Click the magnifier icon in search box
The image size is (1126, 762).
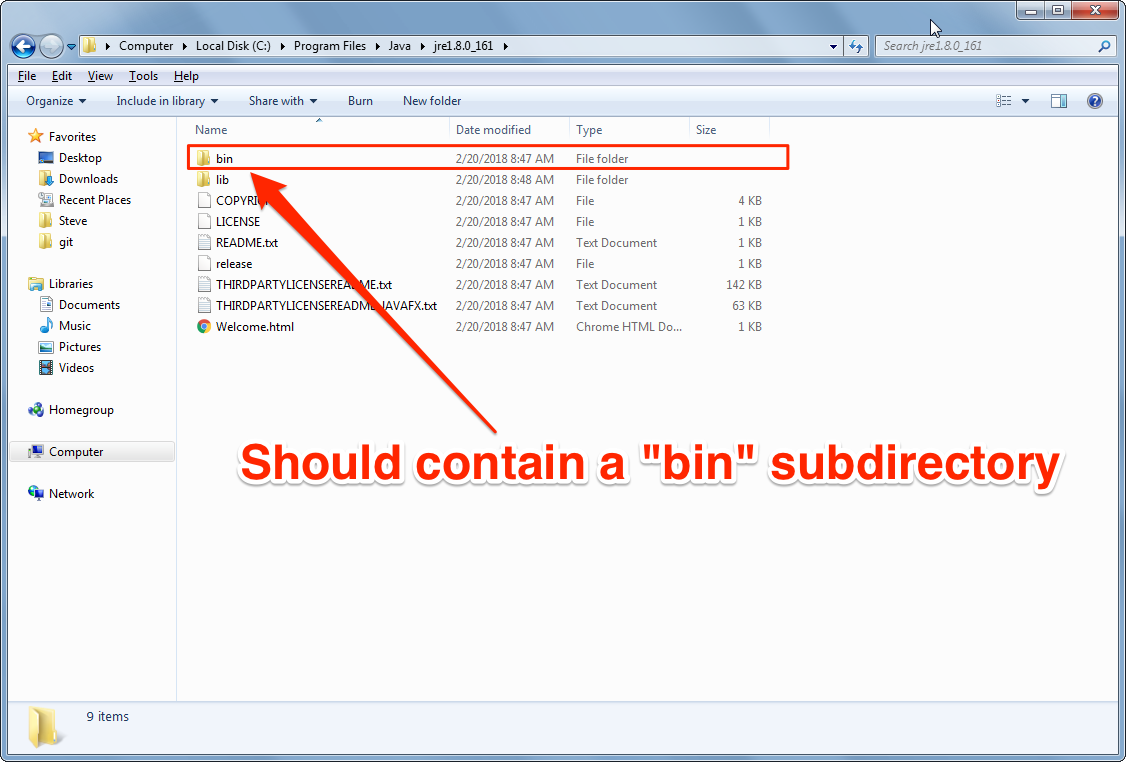[1104, 46]
